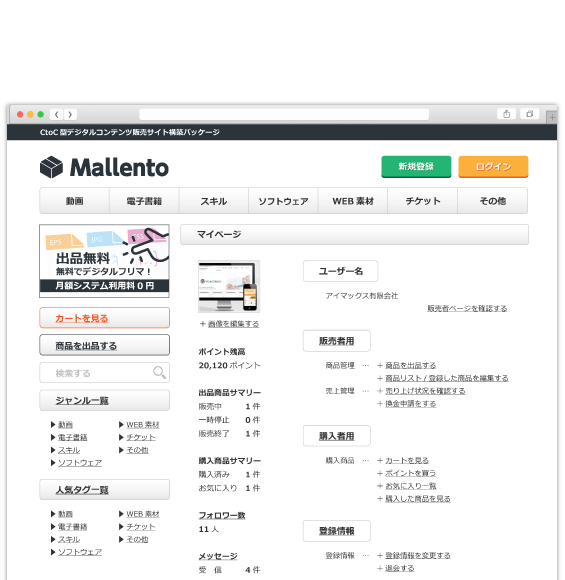
Task: Click 販売者ページを確認する link
Action: click(467, 308)
